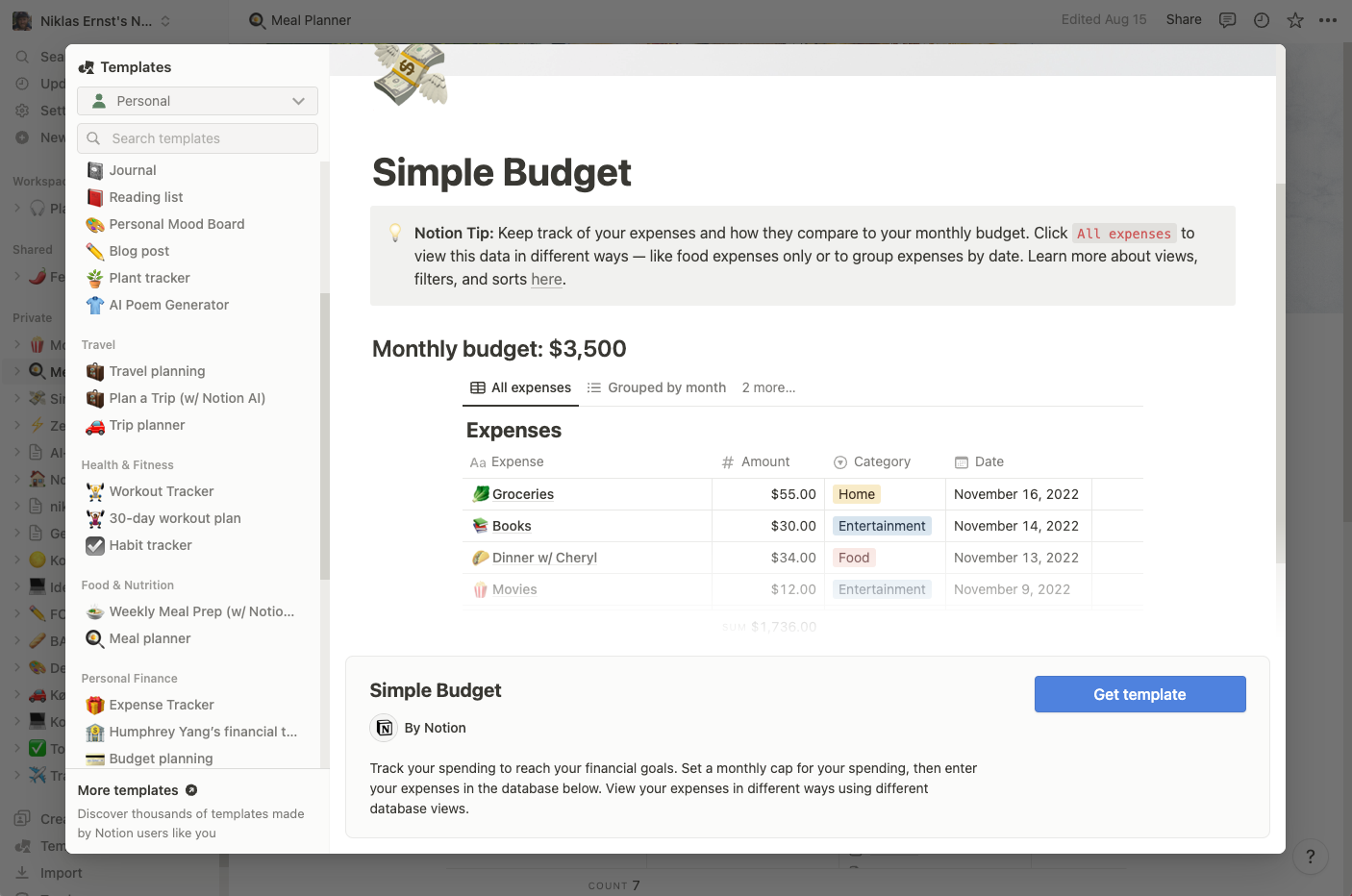This screenshot has width=1352, height=896.
Task: Open Weekly Meal Prep template
Action: tap(197, 611)
